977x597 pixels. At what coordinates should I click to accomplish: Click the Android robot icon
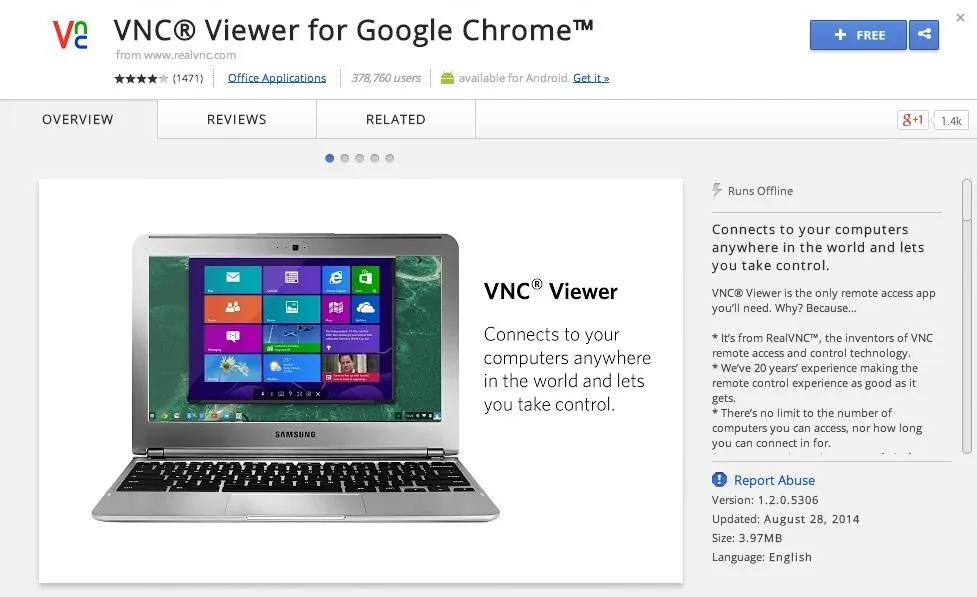[447, 78]
